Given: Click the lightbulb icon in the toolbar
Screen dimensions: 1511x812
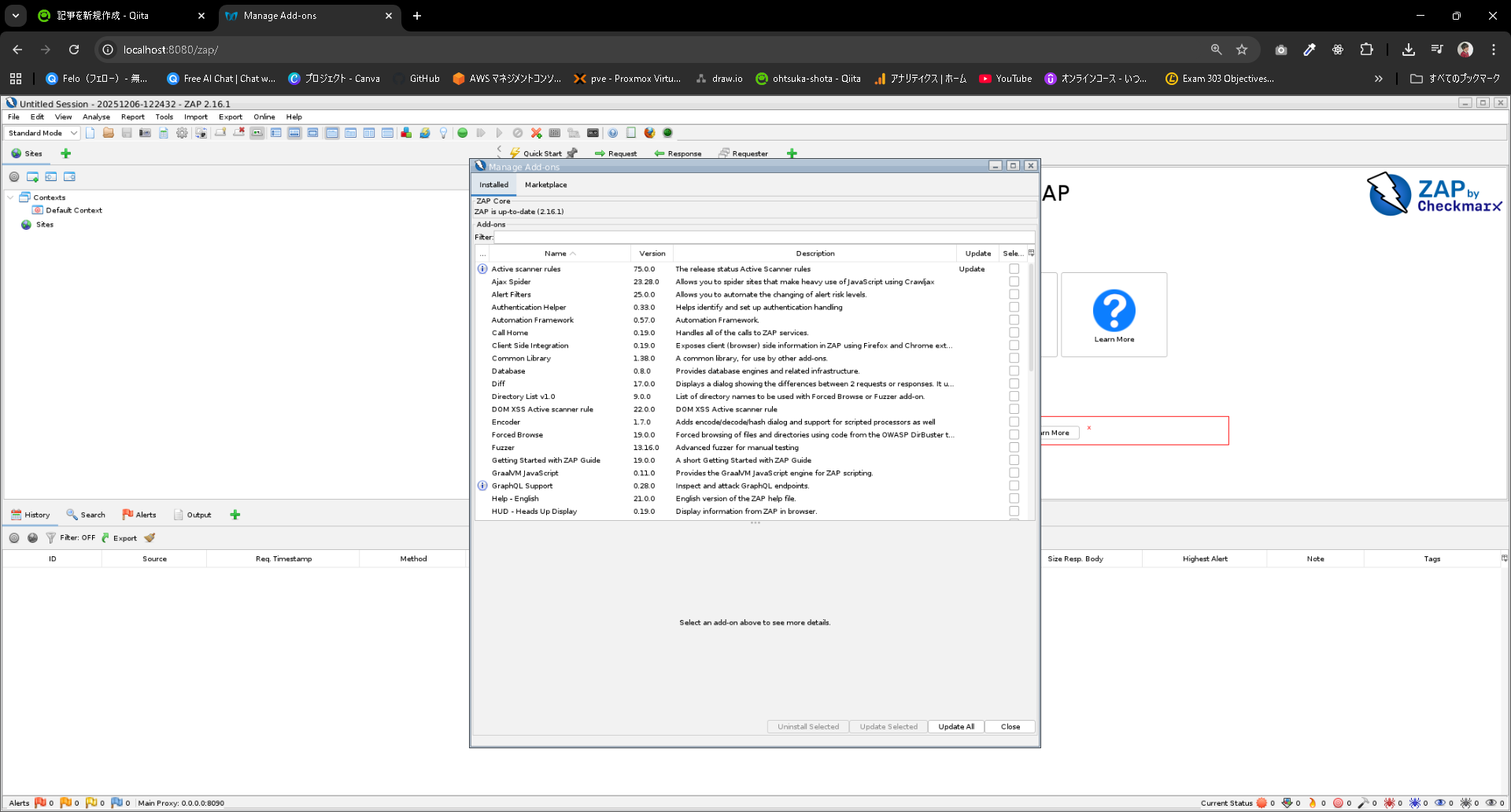Looking at the screenshot, I should click(443, 133).
